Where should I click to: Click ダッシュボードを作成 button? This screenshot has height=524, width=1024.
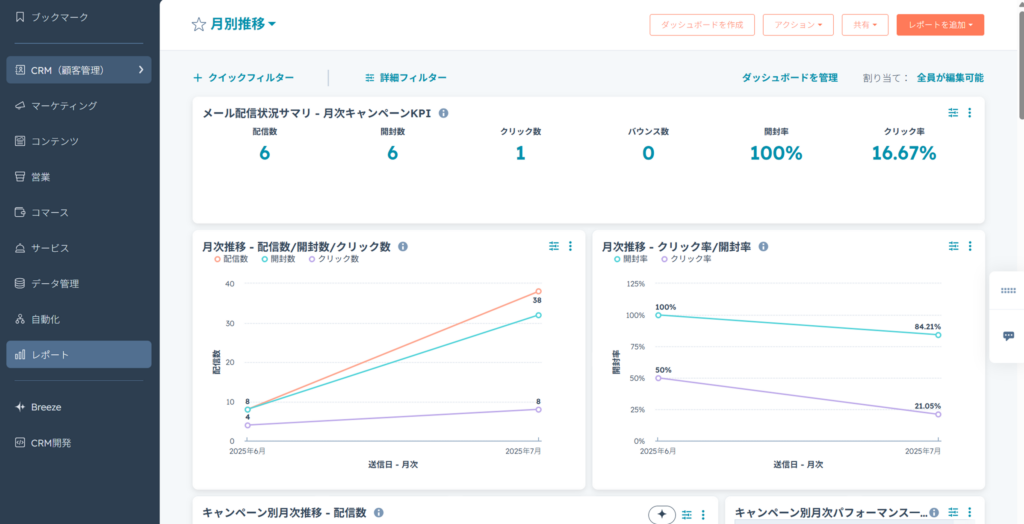(702, 25)
